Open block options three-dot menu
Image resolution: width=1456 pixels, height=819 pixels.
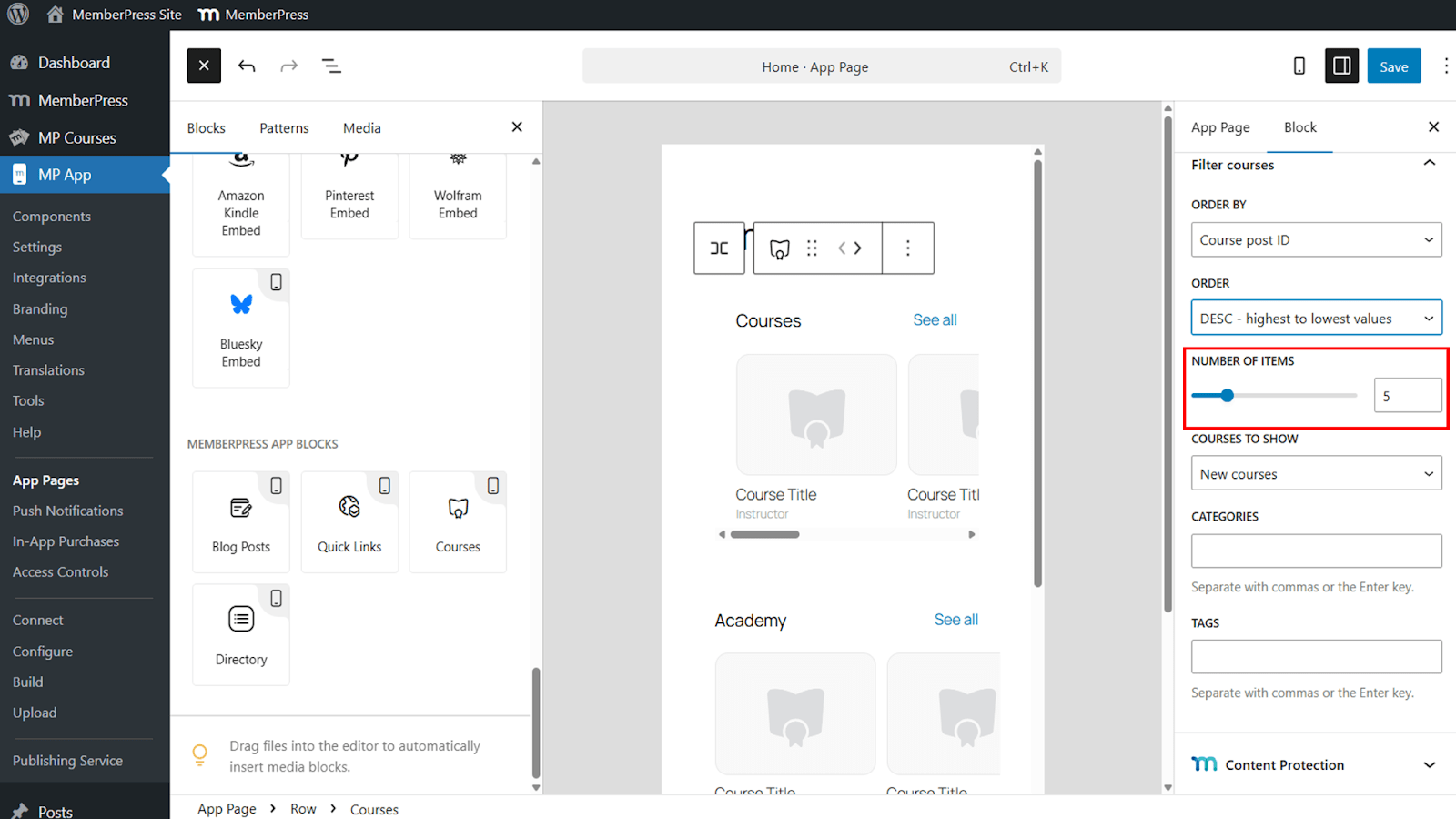coord(907,248)
